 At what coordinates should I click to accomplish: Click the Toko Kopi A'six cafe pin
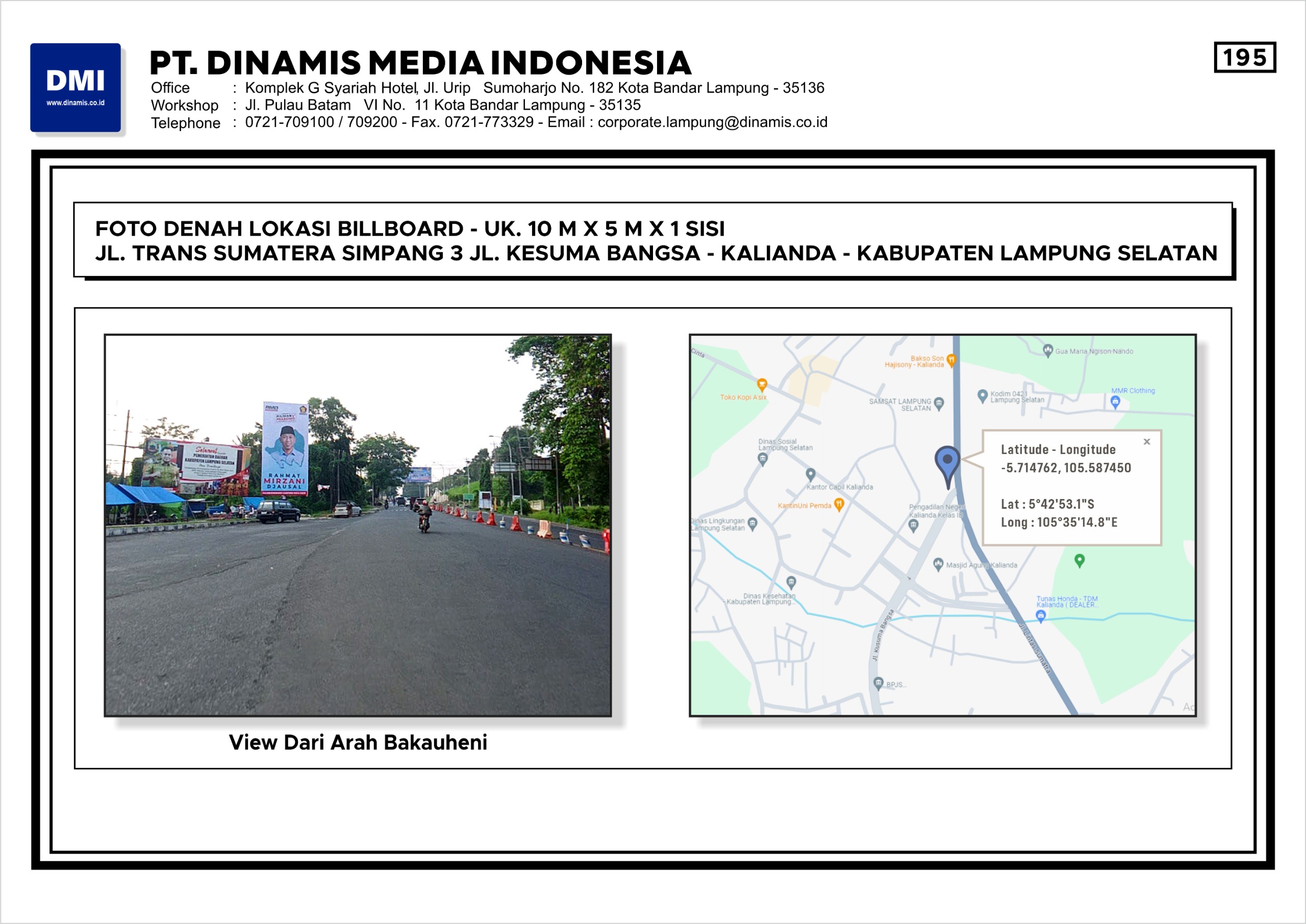pyautogui.click(x=762, y=385)
